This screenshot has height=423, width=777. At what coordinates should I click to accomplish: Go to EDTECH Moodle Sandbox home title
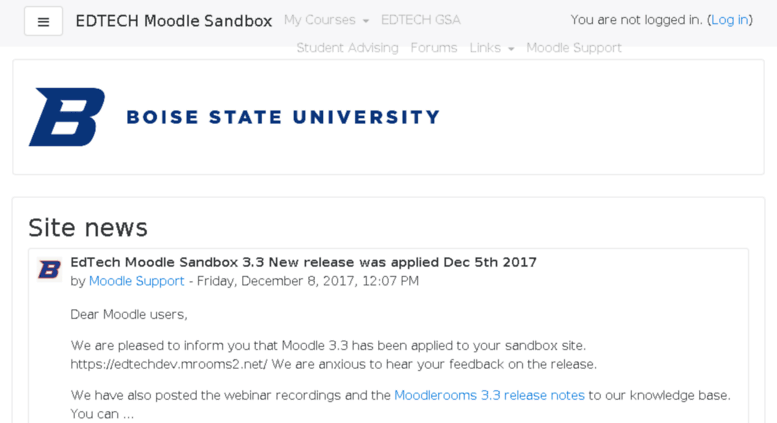coord(173,21)
